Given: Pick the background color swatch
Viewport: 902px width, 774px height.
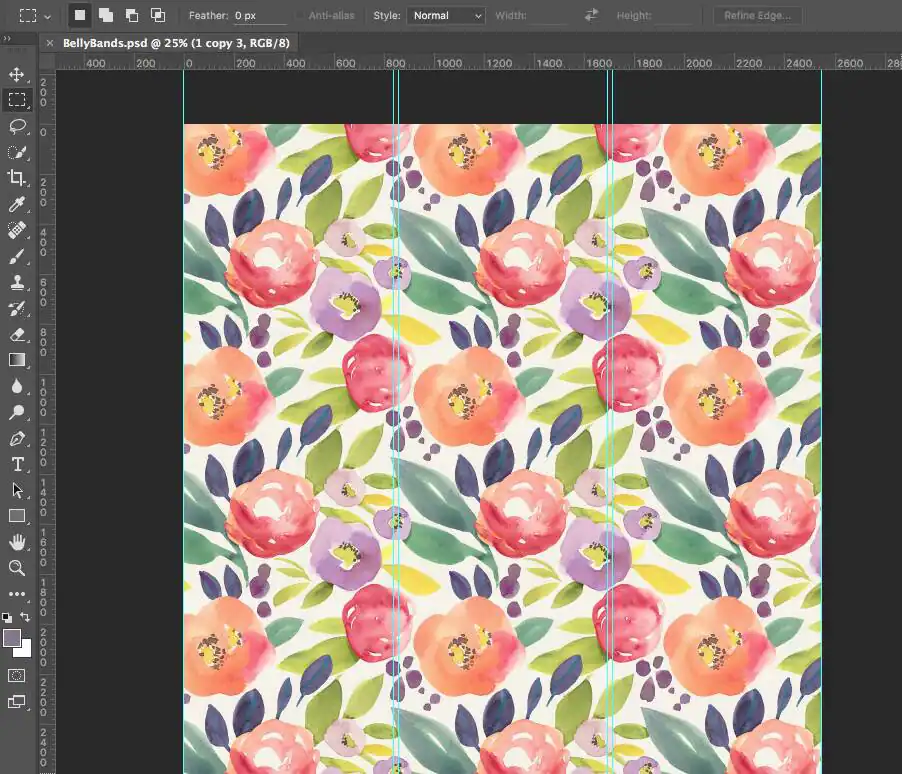Looking at the screenshot, I should coord(25,650).
